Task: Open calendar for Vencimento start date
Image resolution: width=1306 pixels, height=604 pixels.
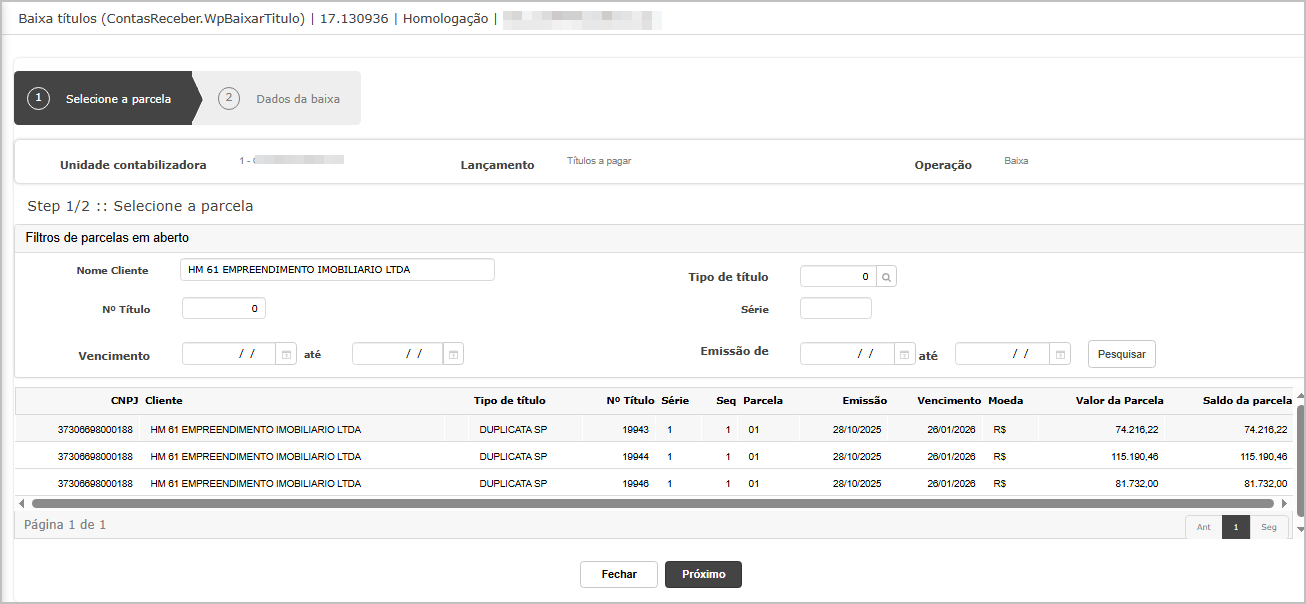Action: tap(286, 354)
